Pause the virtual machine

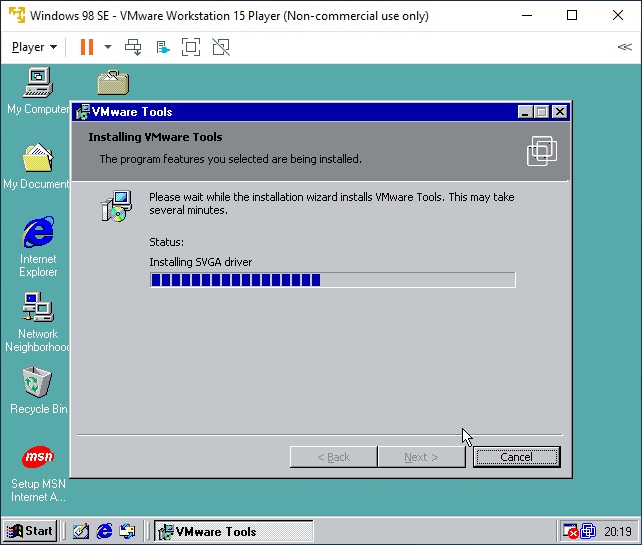coord(87,47)
